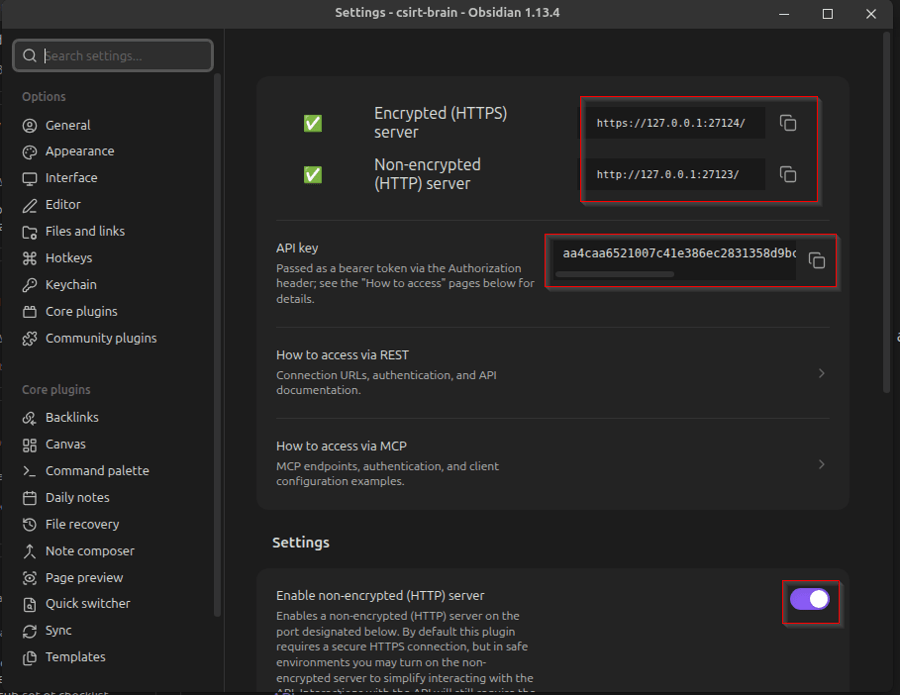Disable the non-encrypted HTTP server toggle
This screenshot has width=900, height=695.
pos(809,599)
